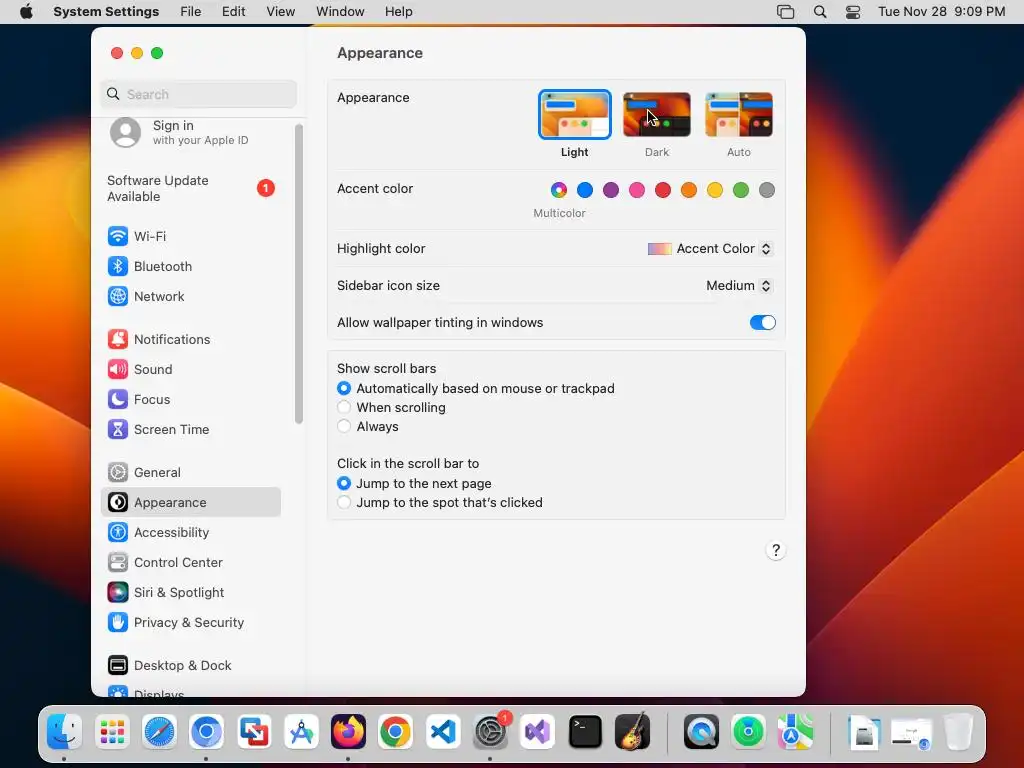Open Maps from the Dock
Viewport: 1024px width, 768px height.
point(795,731)
